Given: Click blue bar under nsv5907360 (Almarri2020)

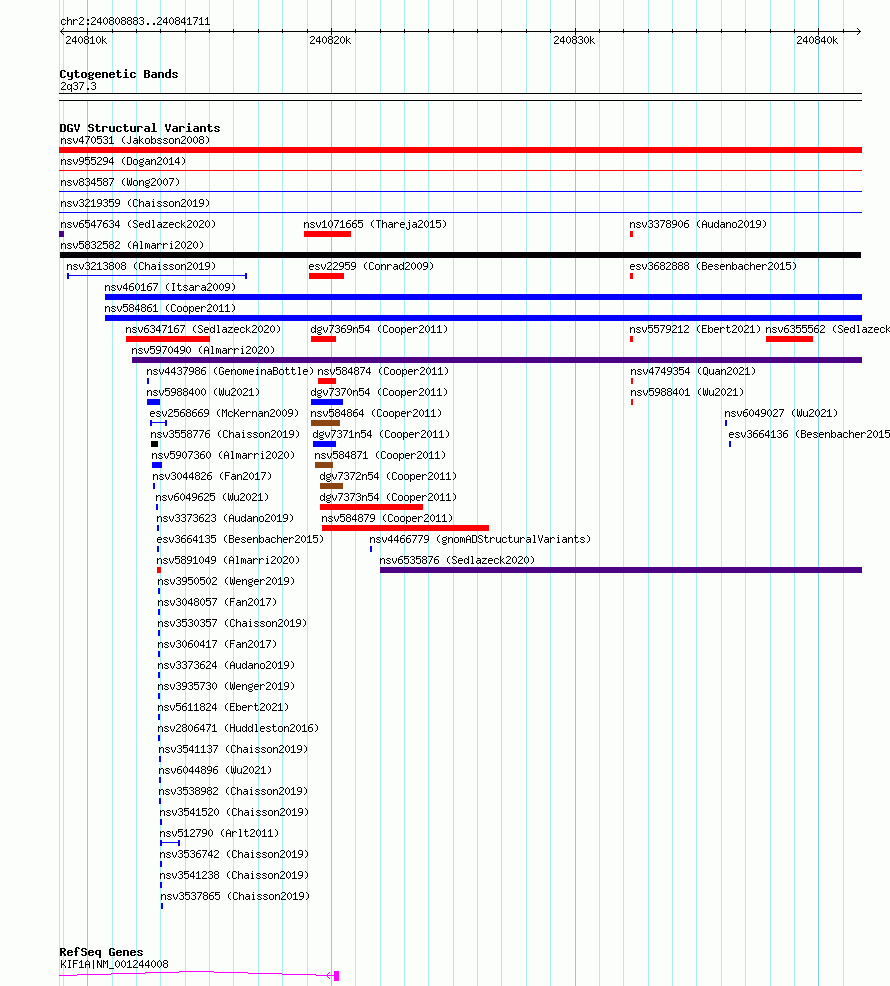Looking at the screenshot, I should [x=157, y=465].
